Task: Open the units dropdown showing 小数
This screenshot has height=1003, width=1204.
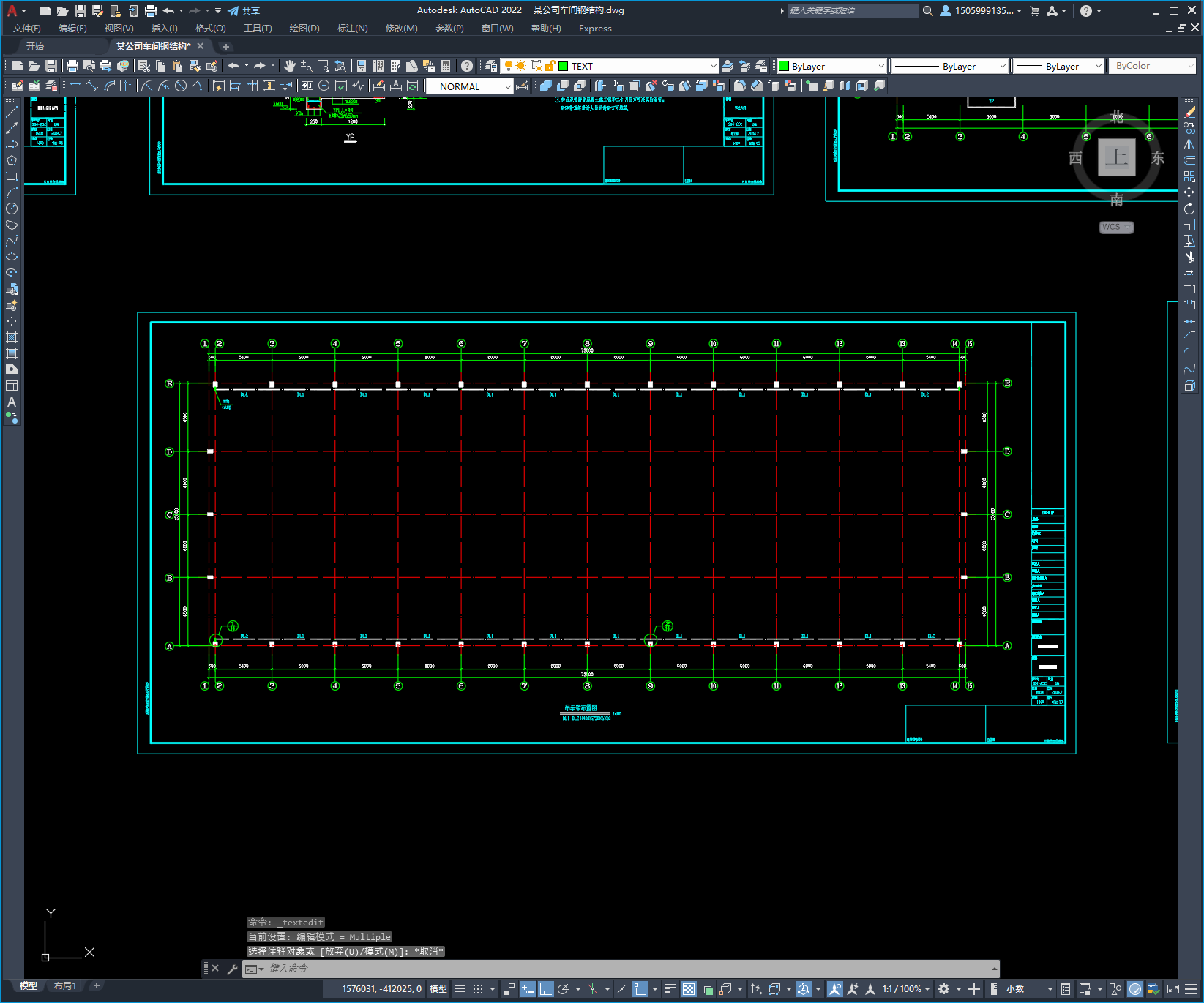Action: coord(1030,989)
